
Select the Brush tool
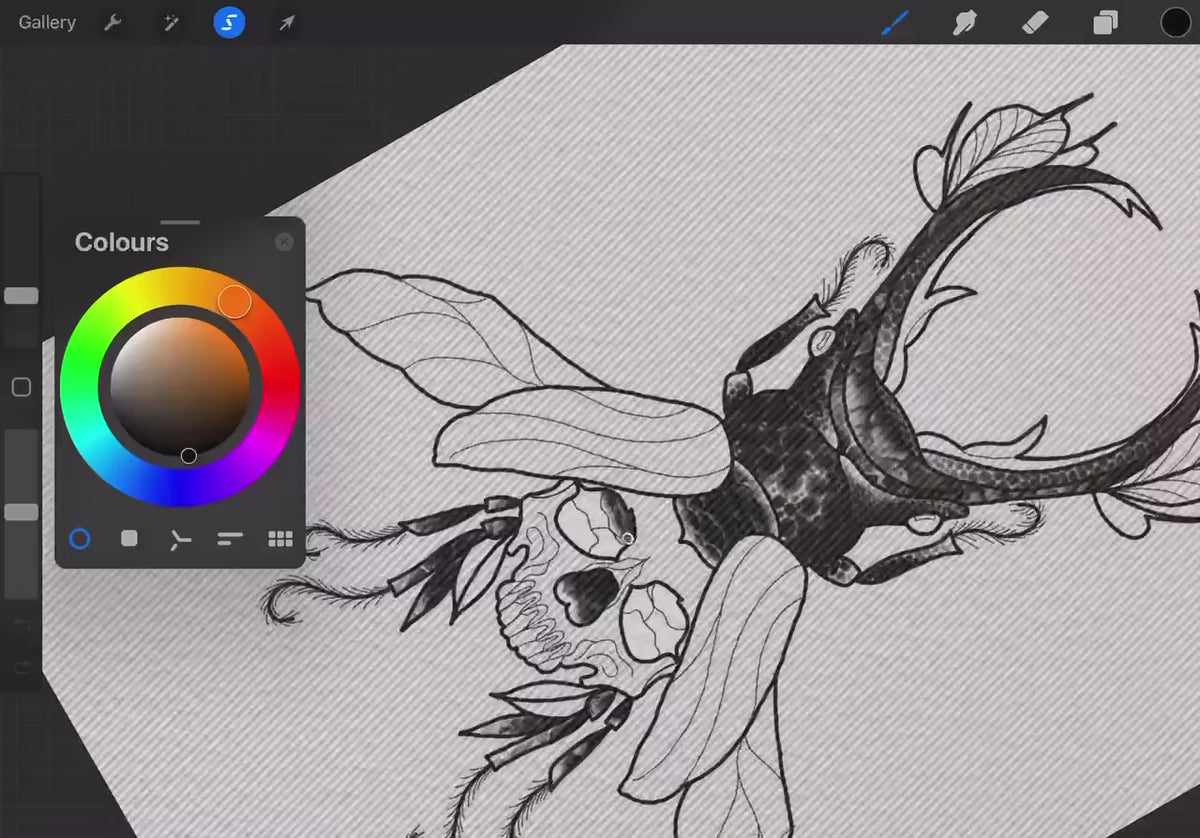point(894,22)
